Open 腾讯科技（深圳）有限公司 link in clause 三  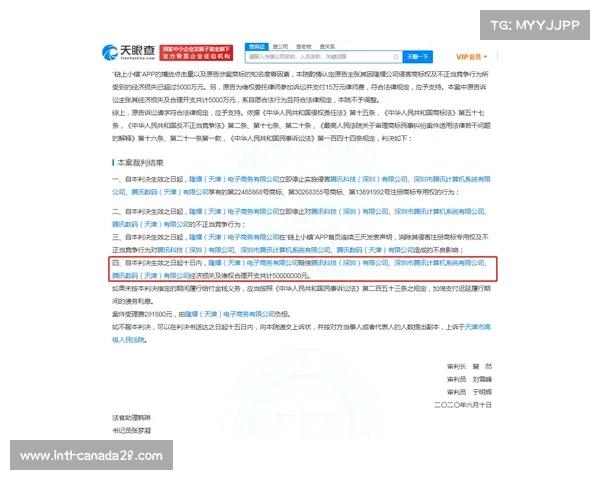196,250
